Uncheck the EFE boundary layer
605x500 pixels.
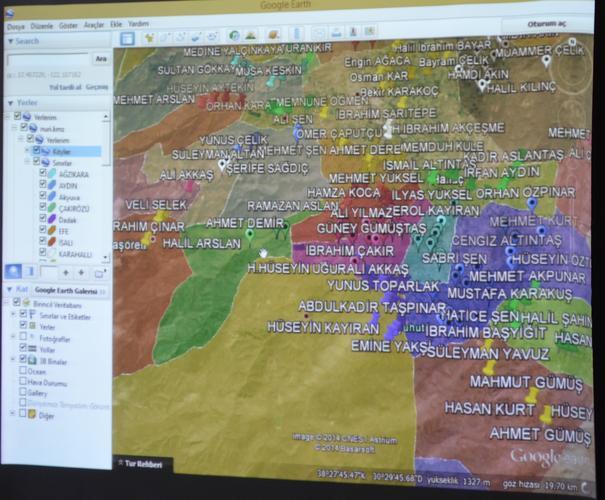43,230
